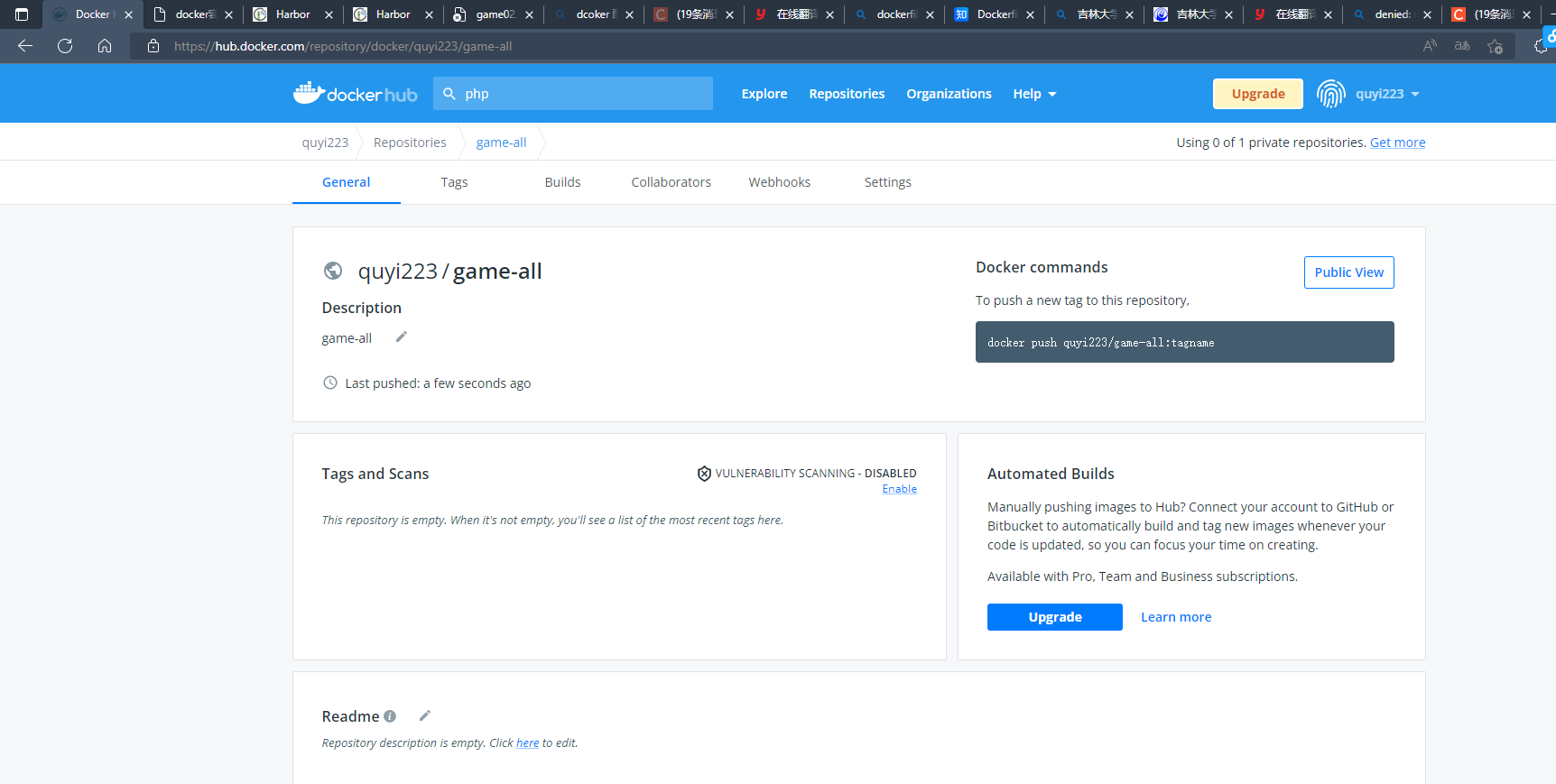Click the browser address bar URL

click(x=343, y=46)
